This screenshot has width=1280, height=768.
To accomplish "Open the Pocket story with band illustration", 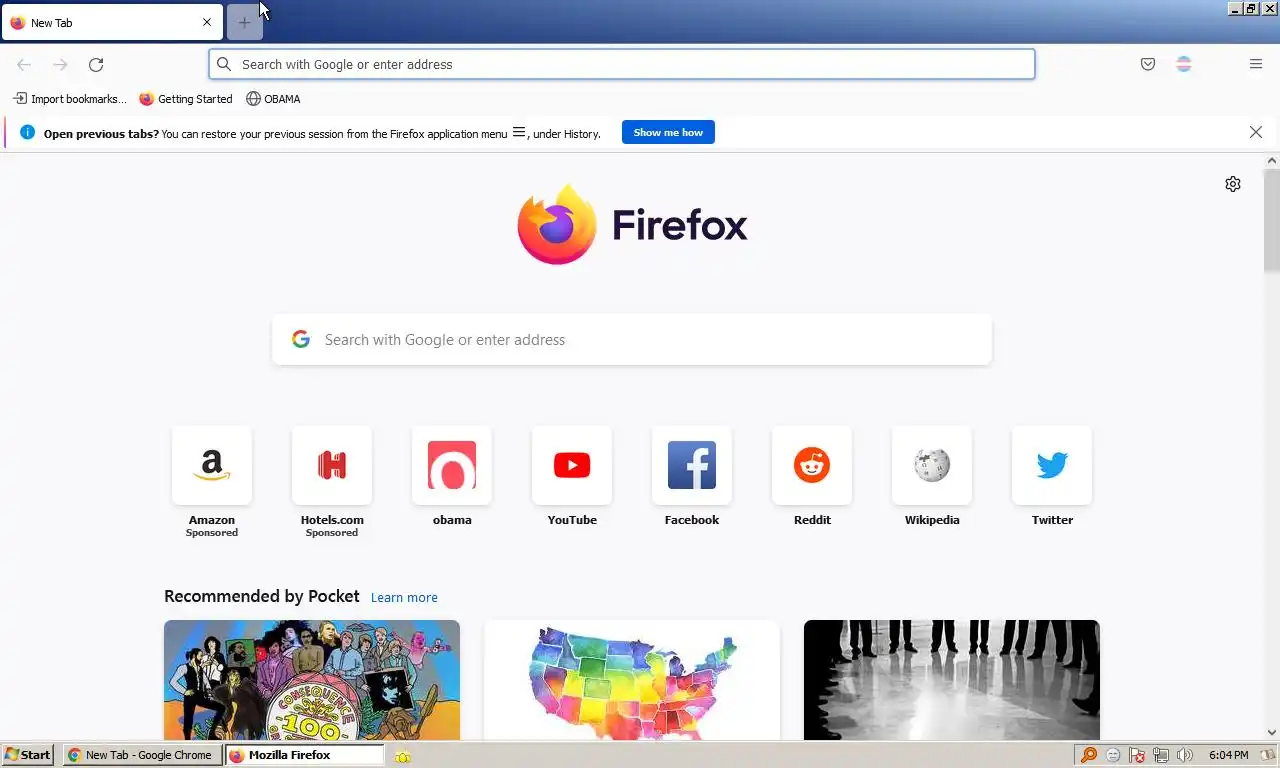I will click(x=312, y=680).
